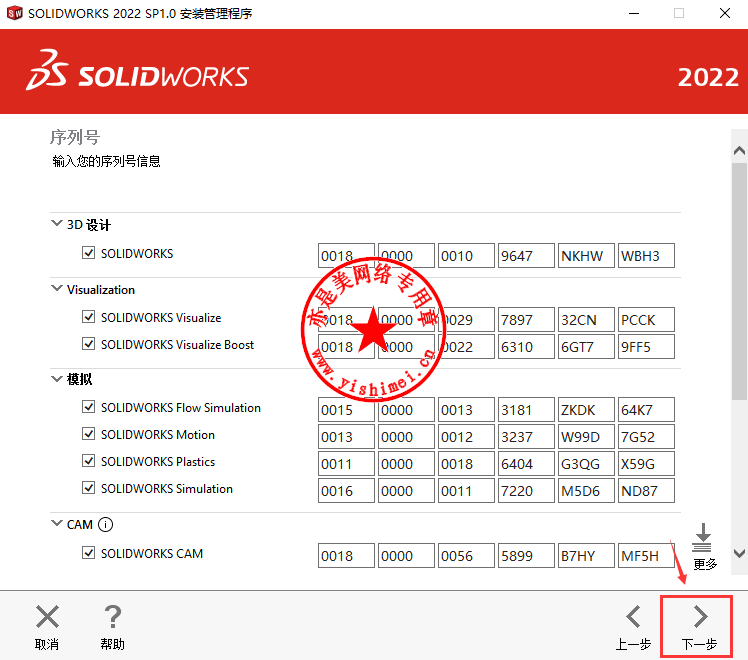Click the SOLIDWORKS logo in the header
This screenshot has width=748, height=660.
pyautogui.click(x=137, y=72)
